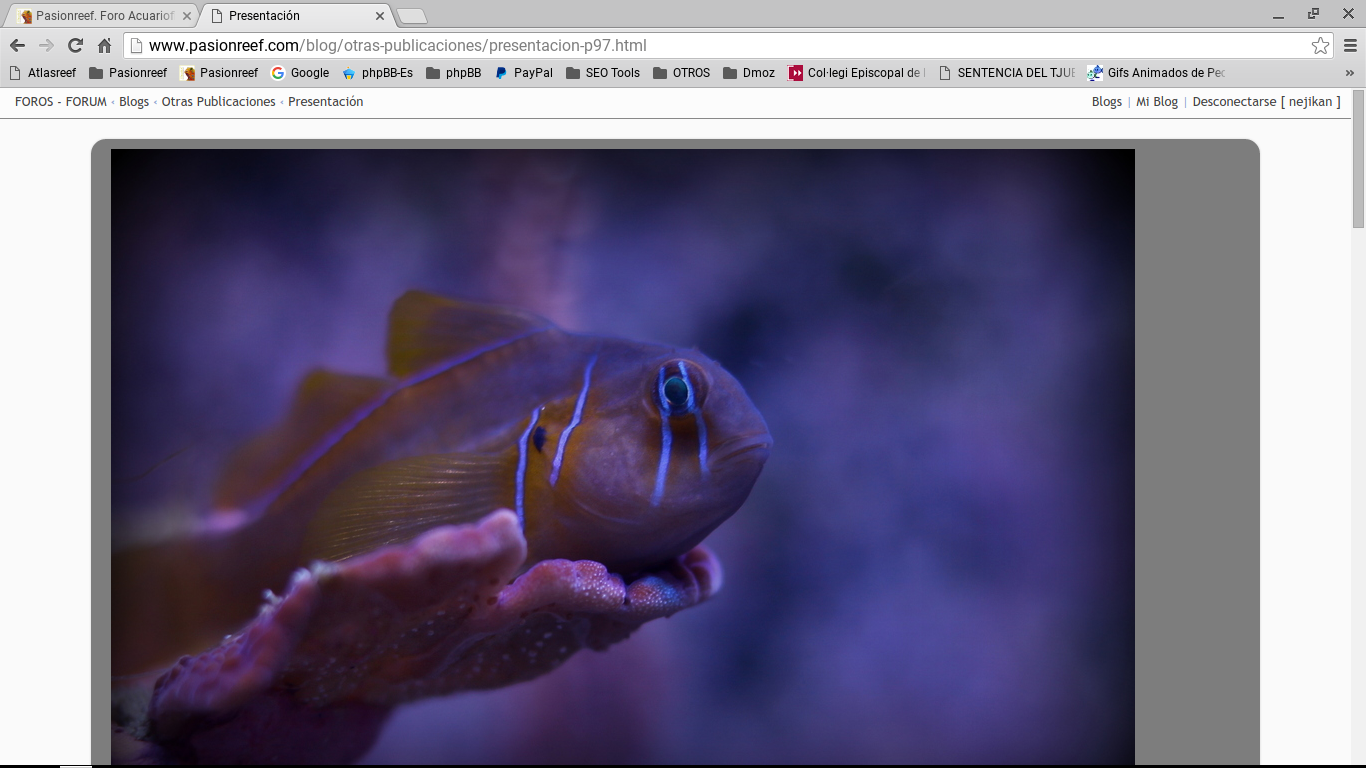Open the Atlasreef bookmark
This screenshot has width=1366, height=768.
(42, 73)
